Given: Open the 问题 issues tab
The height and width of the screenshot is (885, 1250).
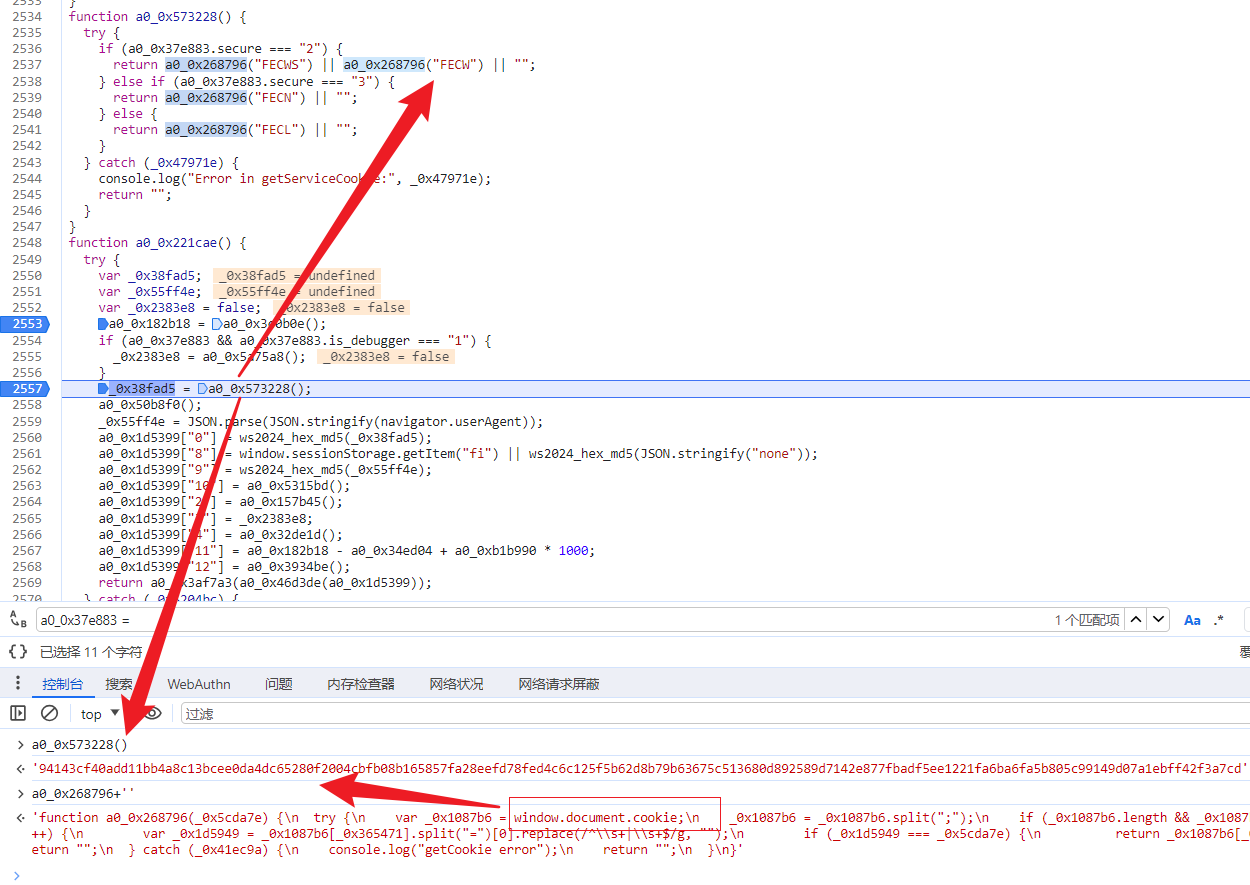Looking at the screenshot, I should click(279, 684).
